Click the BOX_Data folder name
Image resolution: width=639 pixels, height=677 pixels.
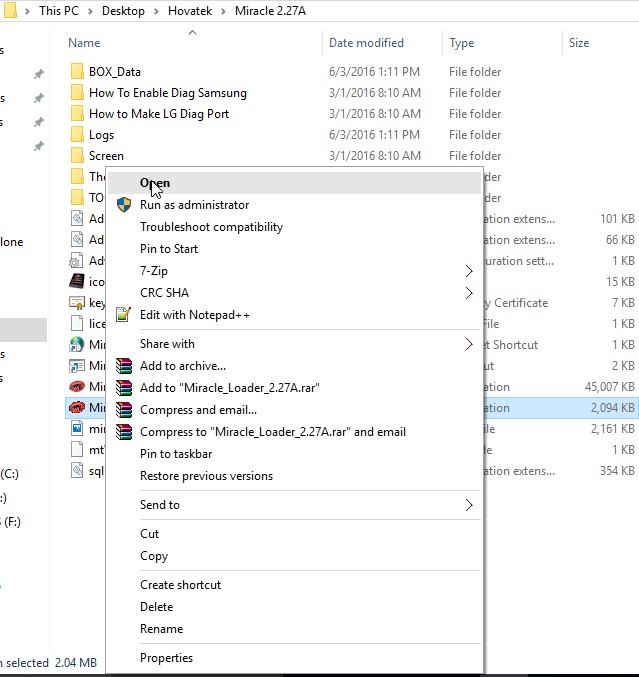[115, 72]
